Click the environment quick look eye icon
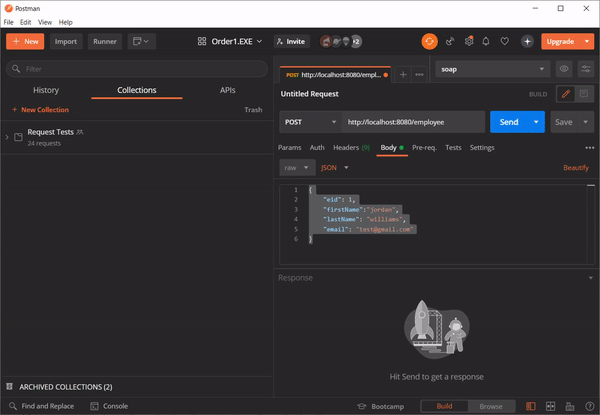The width and height of the screenshot is (600, 415). coord(564,69)
